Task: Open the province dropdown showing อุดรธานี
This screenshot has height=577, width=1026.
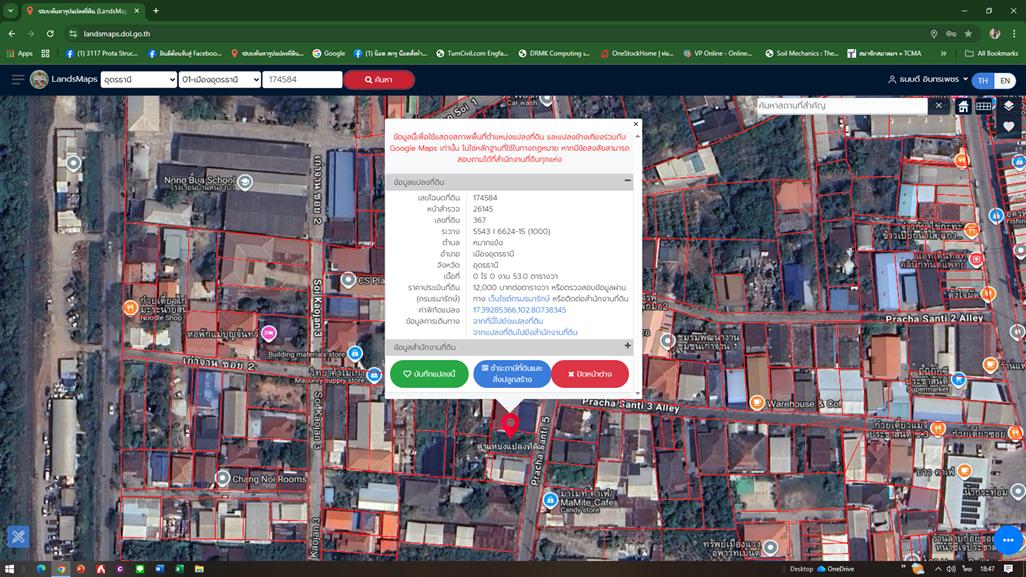Action: (138, 80)
